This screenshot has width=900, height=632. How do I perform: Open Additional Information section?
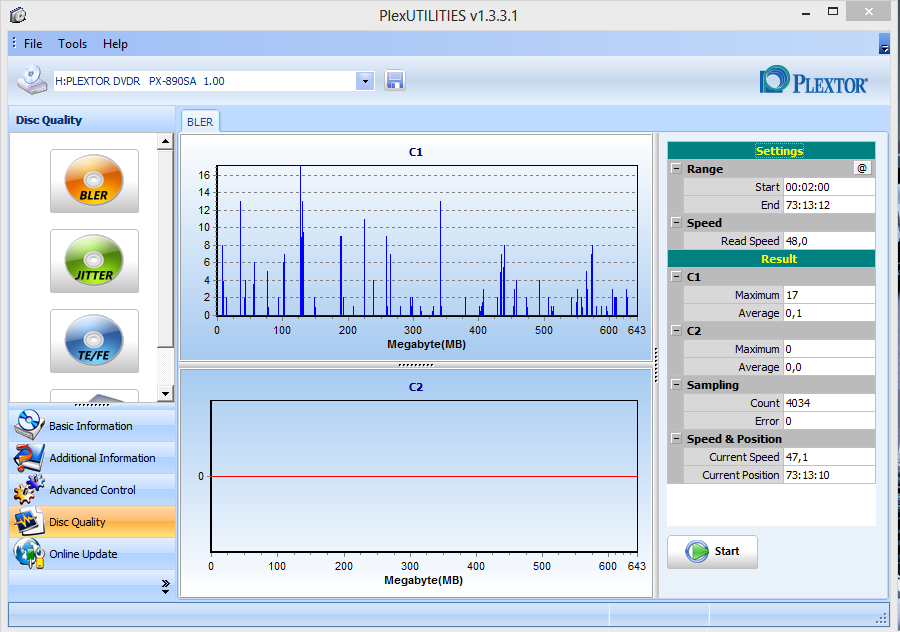point(92,458)
